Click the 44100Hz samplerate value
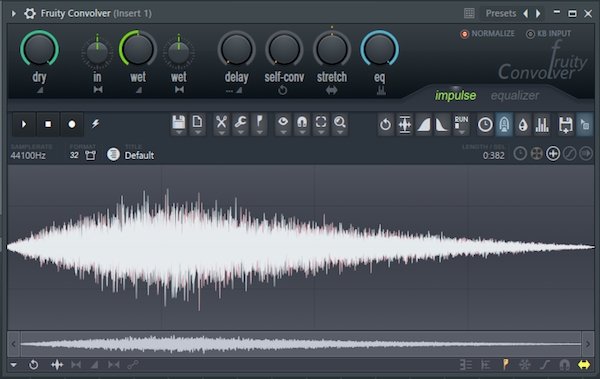 [28, 155]
